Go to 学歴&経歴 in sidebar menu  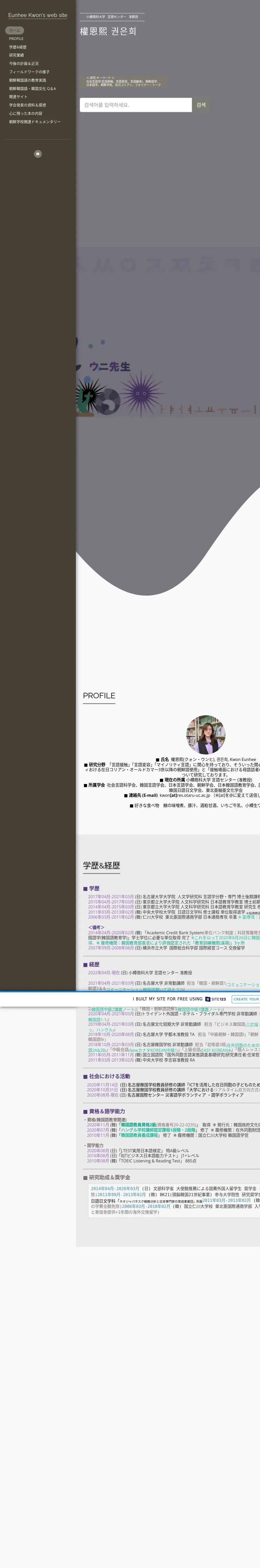click(18, 47)
